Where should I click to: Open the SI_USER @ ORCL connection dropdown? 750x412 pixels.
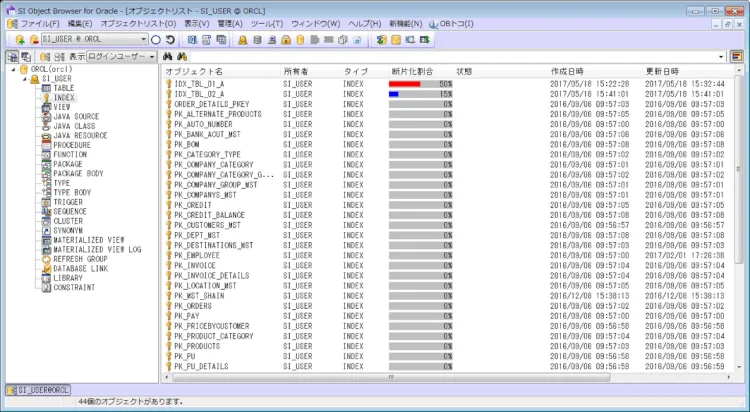pyautogui.click(x=142, y=39)
